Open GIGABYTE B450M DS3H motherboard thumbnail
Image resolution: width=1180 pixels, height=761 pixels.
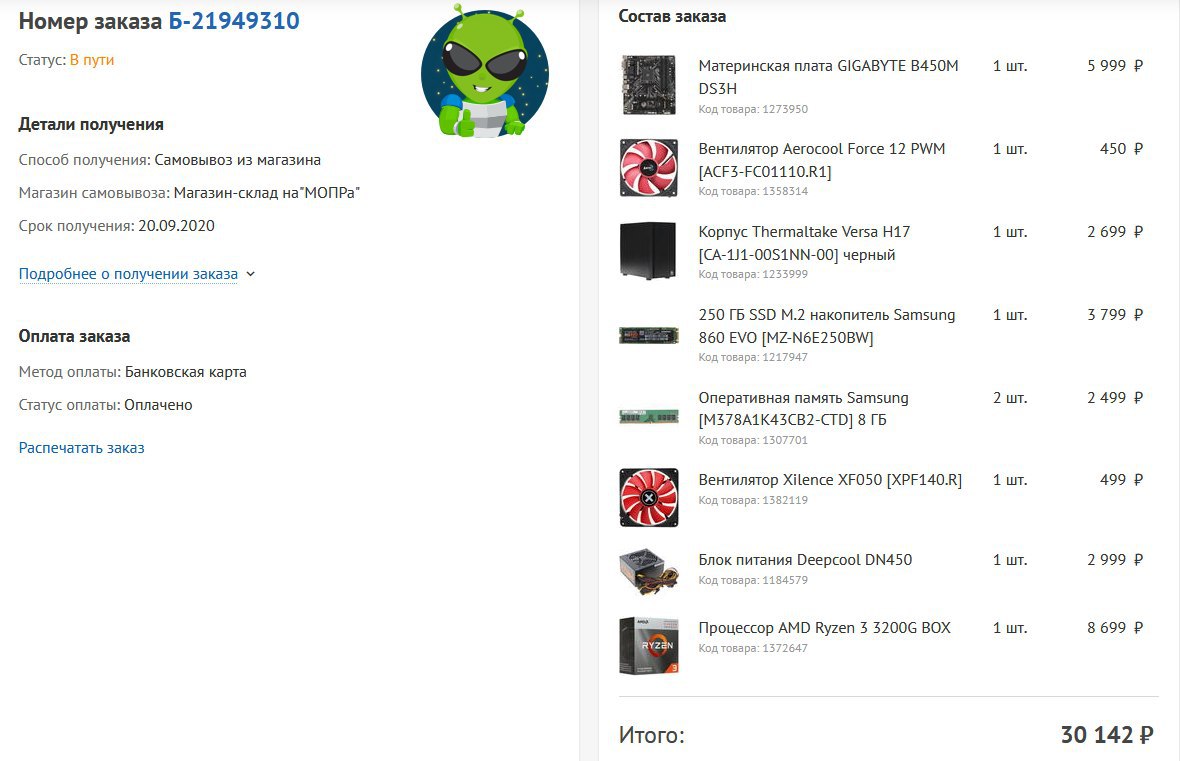(x=649, y=84)
